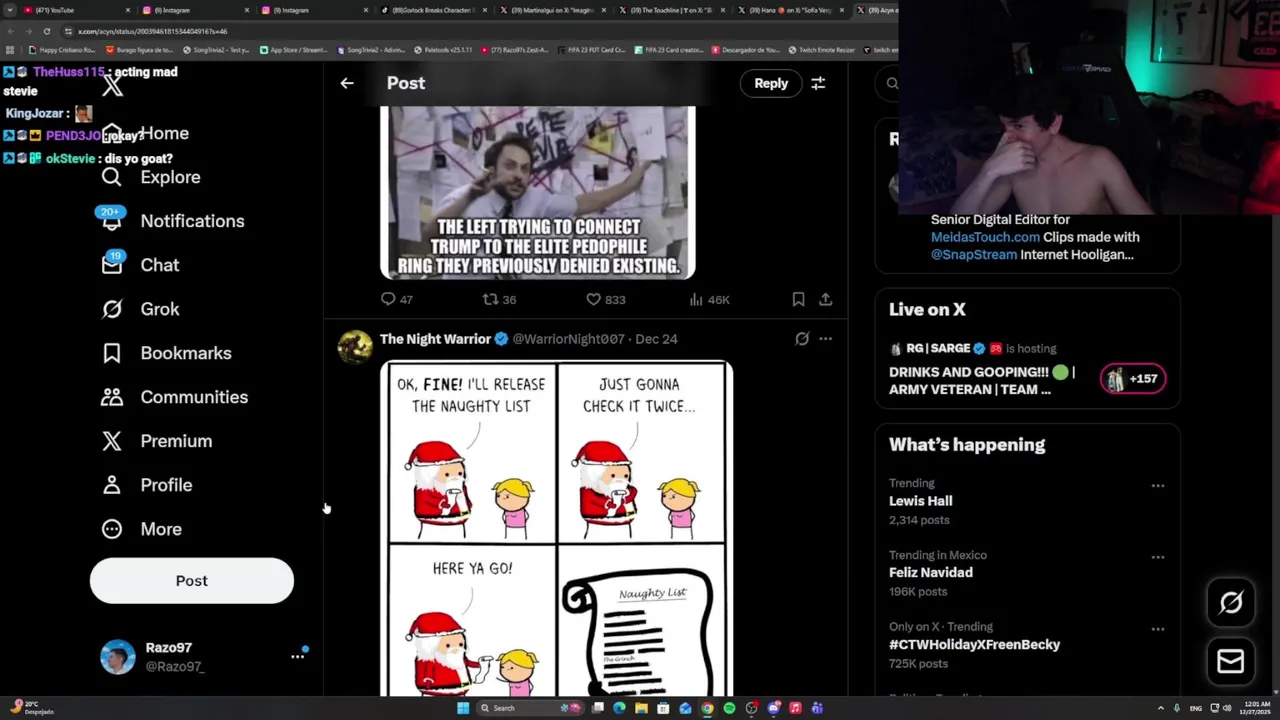Open the Feliz Navidad trending topic

(x=931, y=573)
